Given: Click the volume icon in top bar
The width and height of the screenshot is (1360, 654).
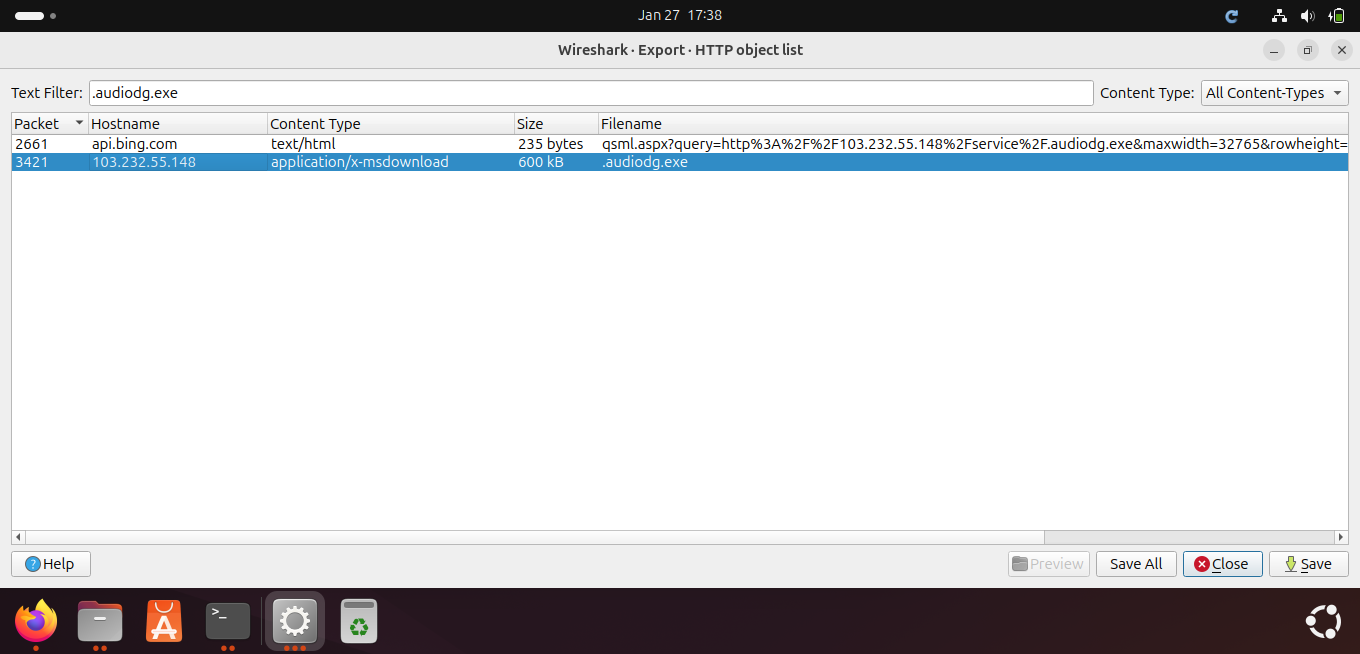Looking at the screenshot, I should point(1307,16).
